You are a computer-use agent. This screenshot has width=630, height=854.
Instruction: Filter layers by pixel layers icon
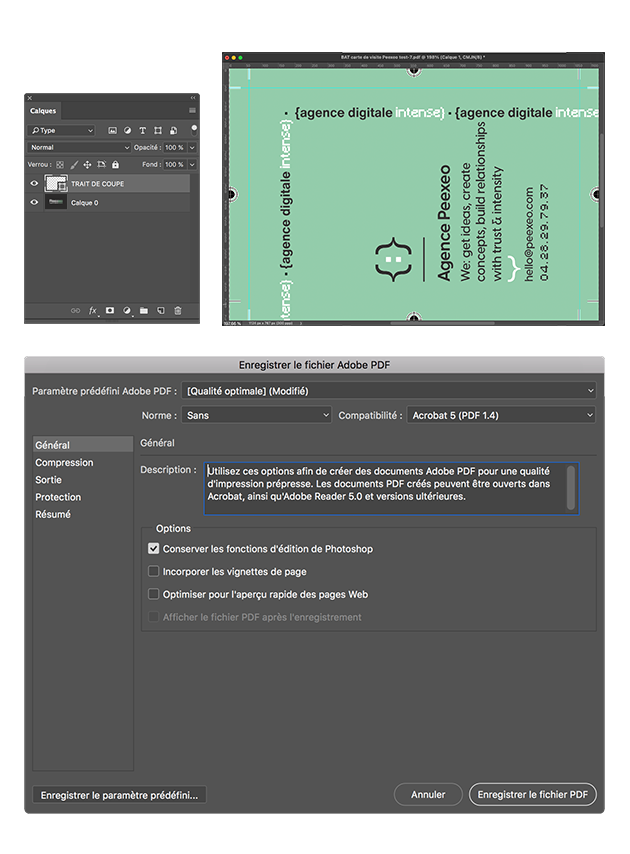[112, 131]
